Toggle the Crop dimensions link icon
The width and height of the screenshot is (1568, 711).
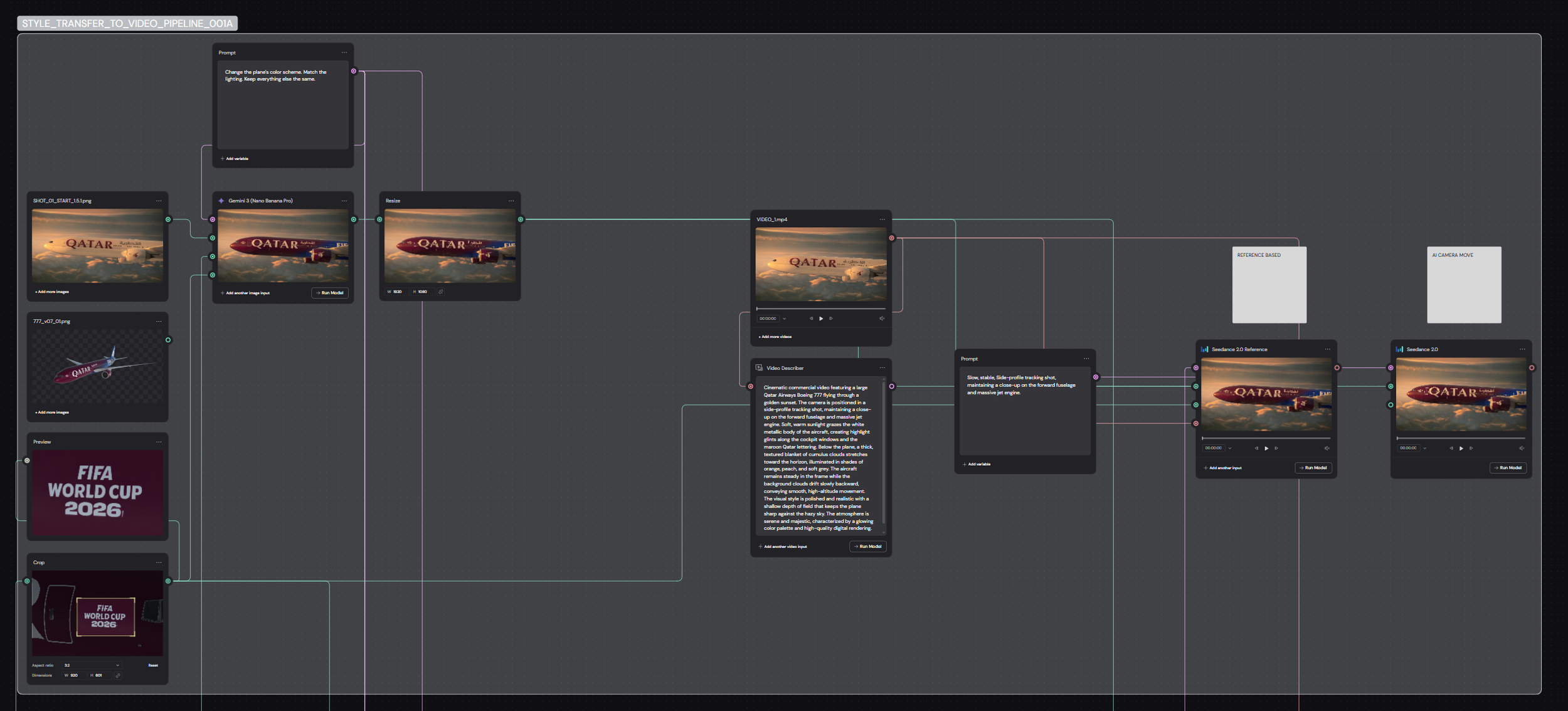tap(118, 675)
